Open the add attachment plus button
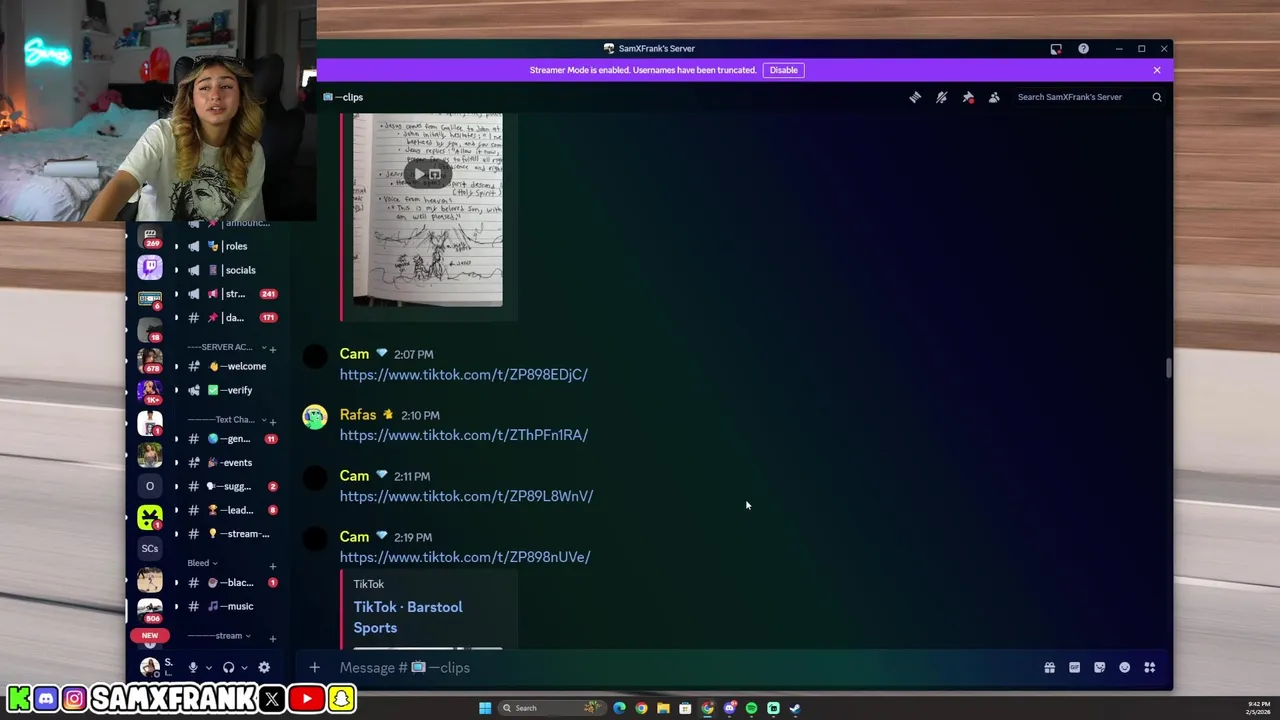 314,667
